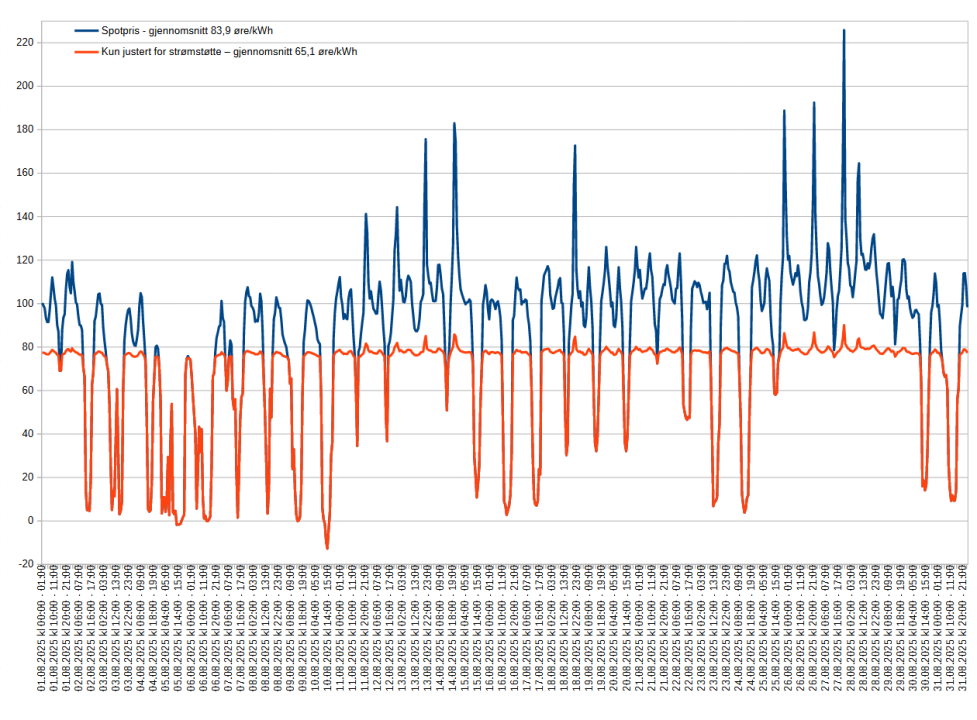The height and width of the screenshot is (720, 977).
Task: Click the orange dip below zero on 10.08
Action: click(327, 547)
